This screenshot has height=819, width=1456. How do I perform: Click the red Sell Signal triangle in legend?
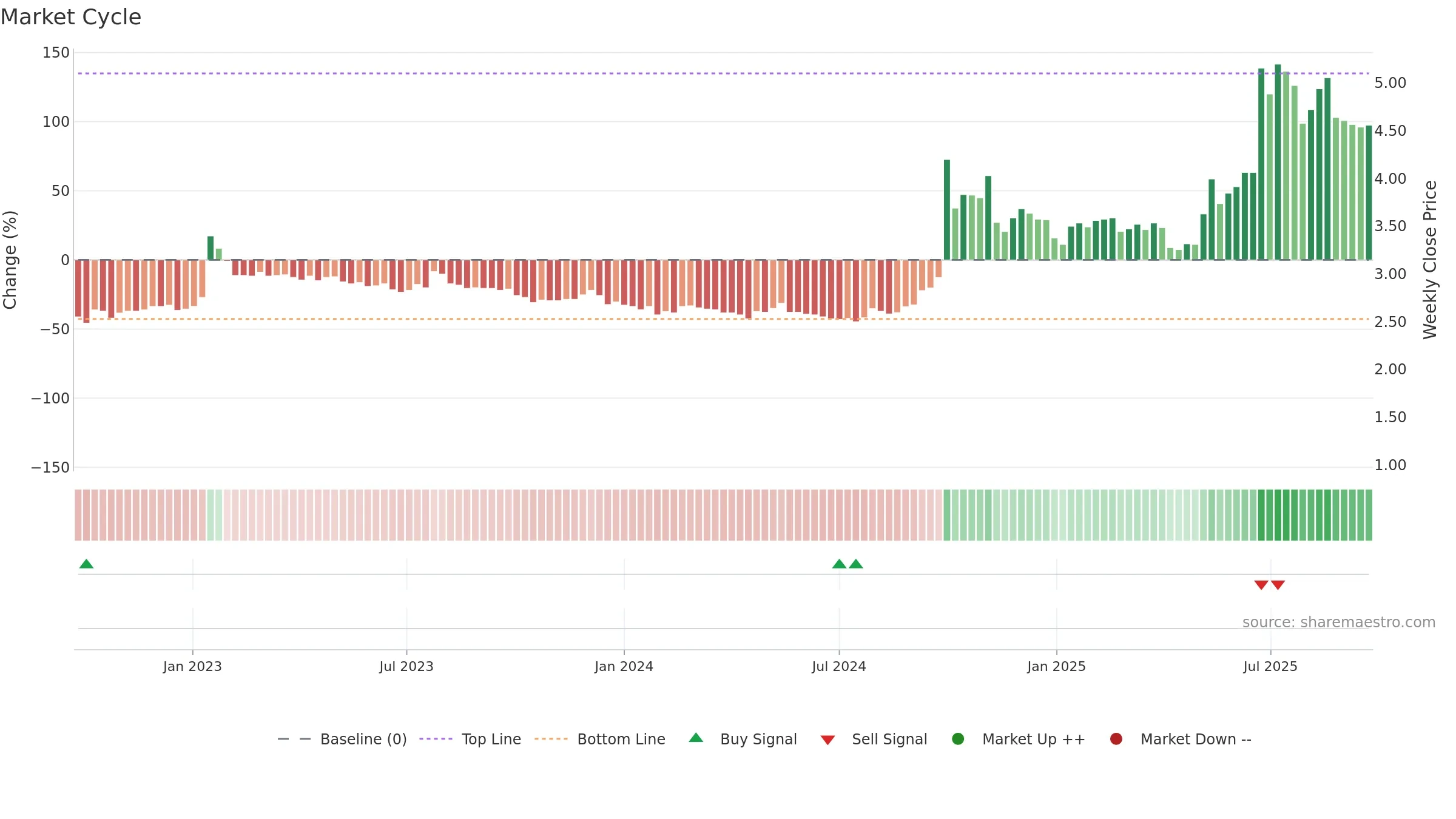[x=827, y=740]
